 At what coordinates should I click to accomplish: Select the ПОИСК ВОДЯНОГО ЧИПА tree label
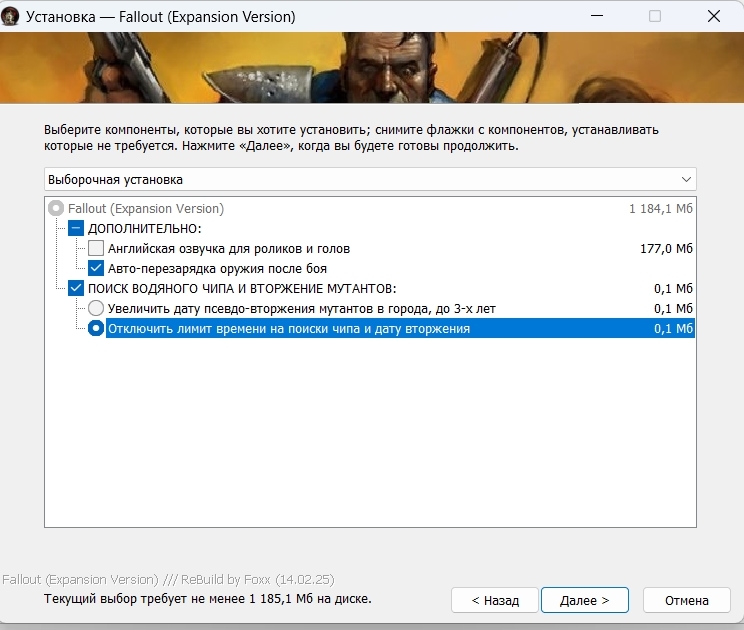(x=242, y=288)
